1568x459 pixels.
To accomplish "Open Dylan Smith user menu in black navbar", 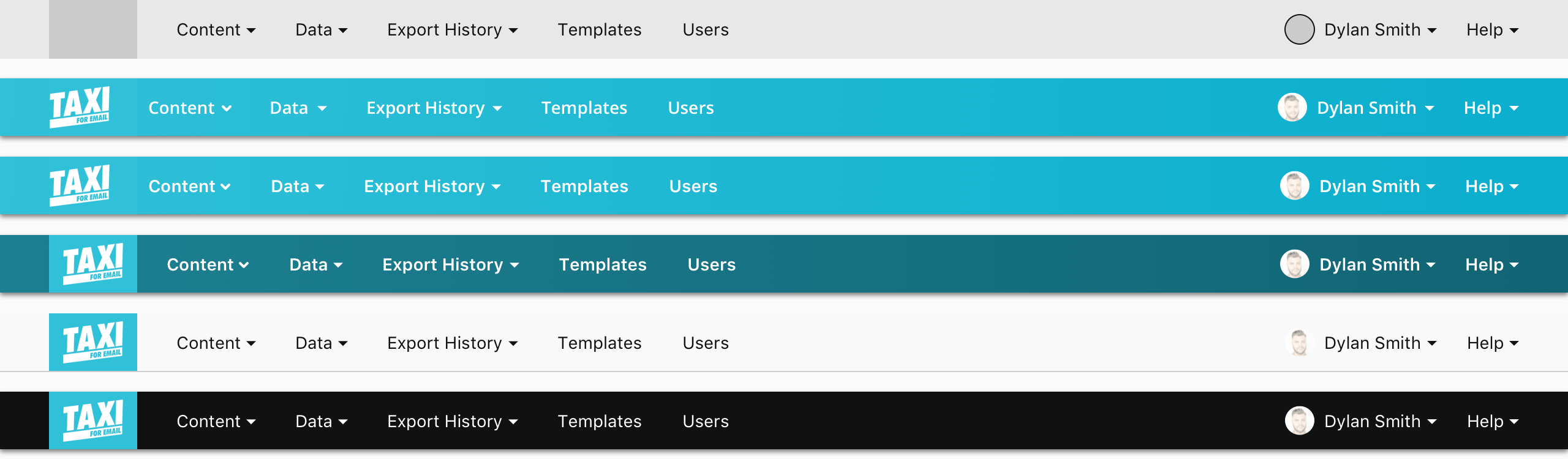I will click(1379, 421).
